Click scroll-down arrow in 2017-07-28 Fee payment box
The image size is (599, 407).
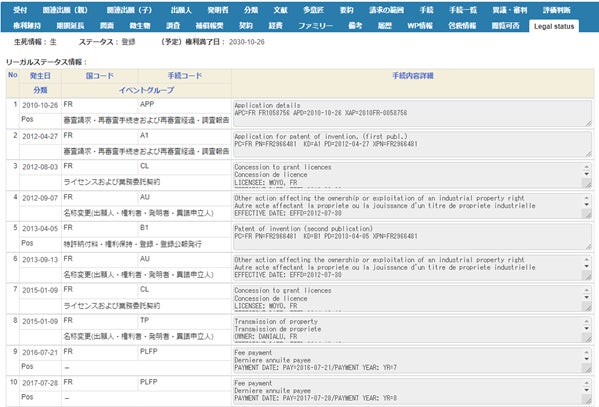586,390
